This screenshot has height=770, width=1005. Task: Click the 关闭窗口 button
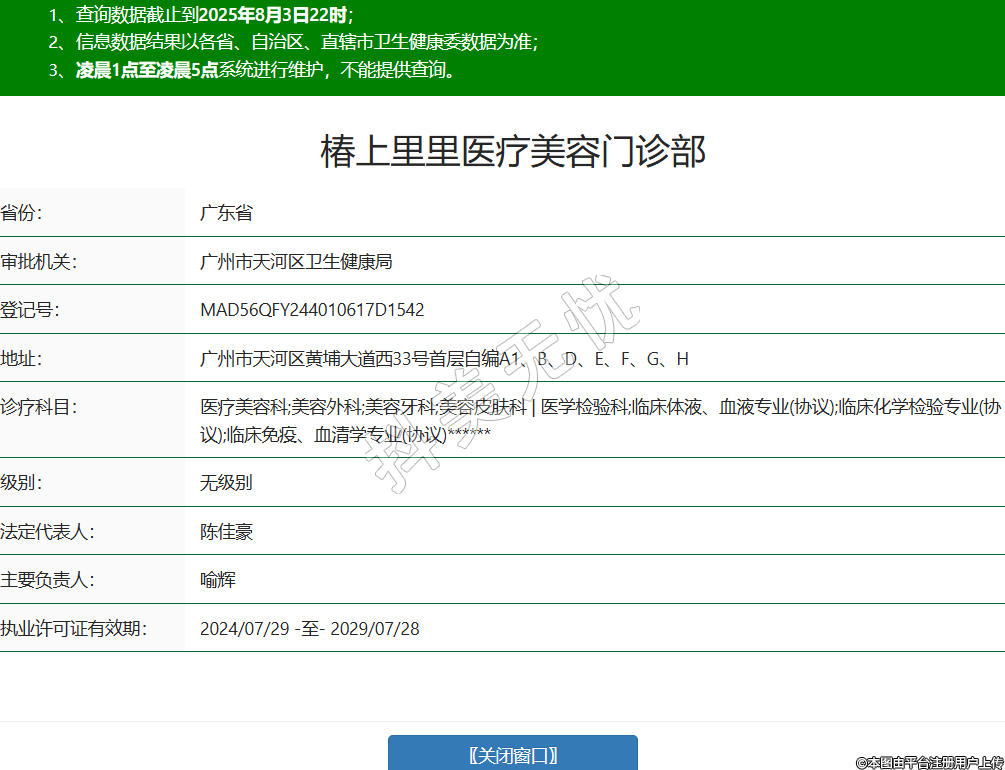pyautogui.click(x=512, y=755)
